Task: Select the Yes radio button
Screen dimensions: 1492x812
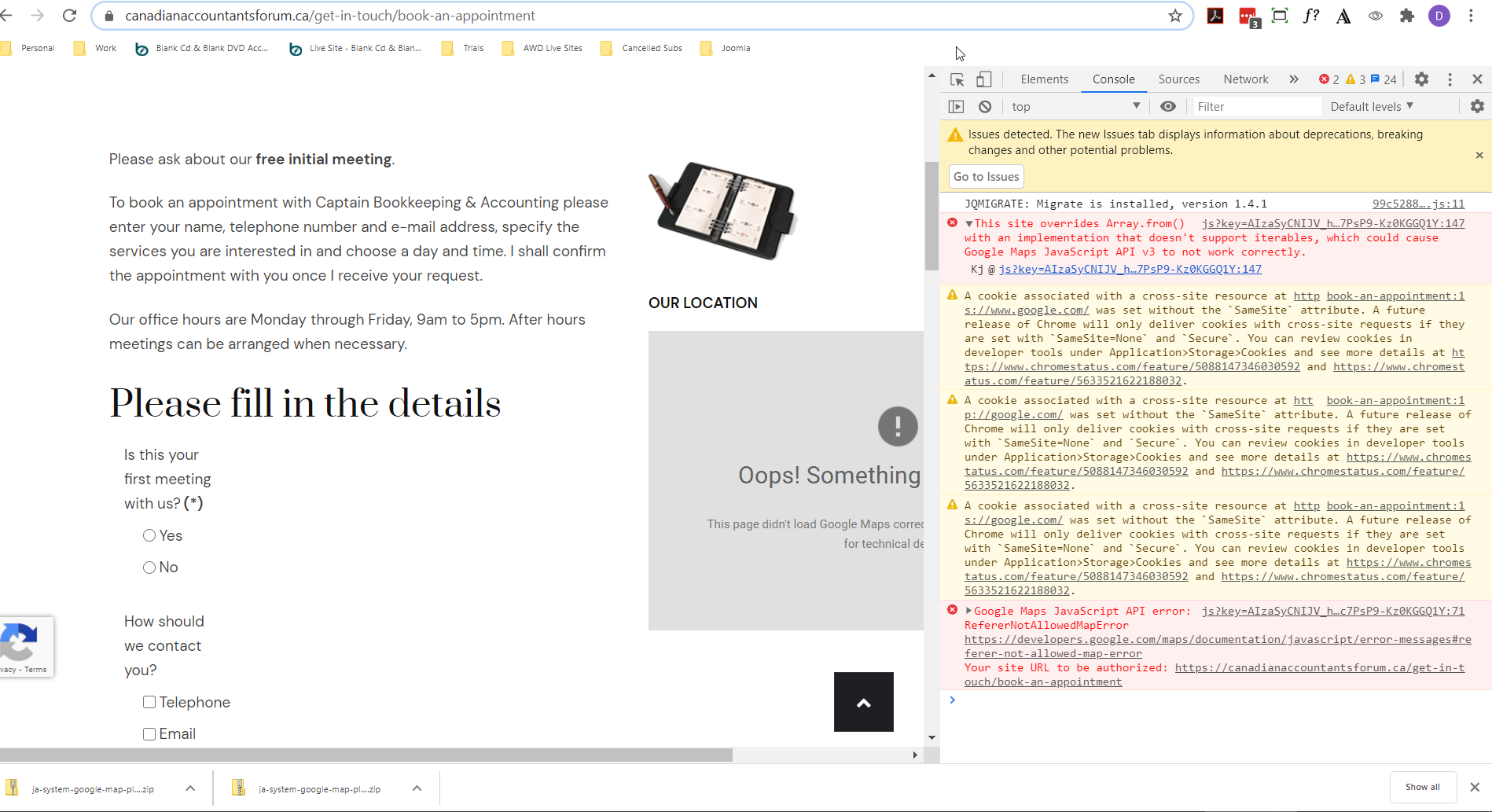Action: coord(149,535)
